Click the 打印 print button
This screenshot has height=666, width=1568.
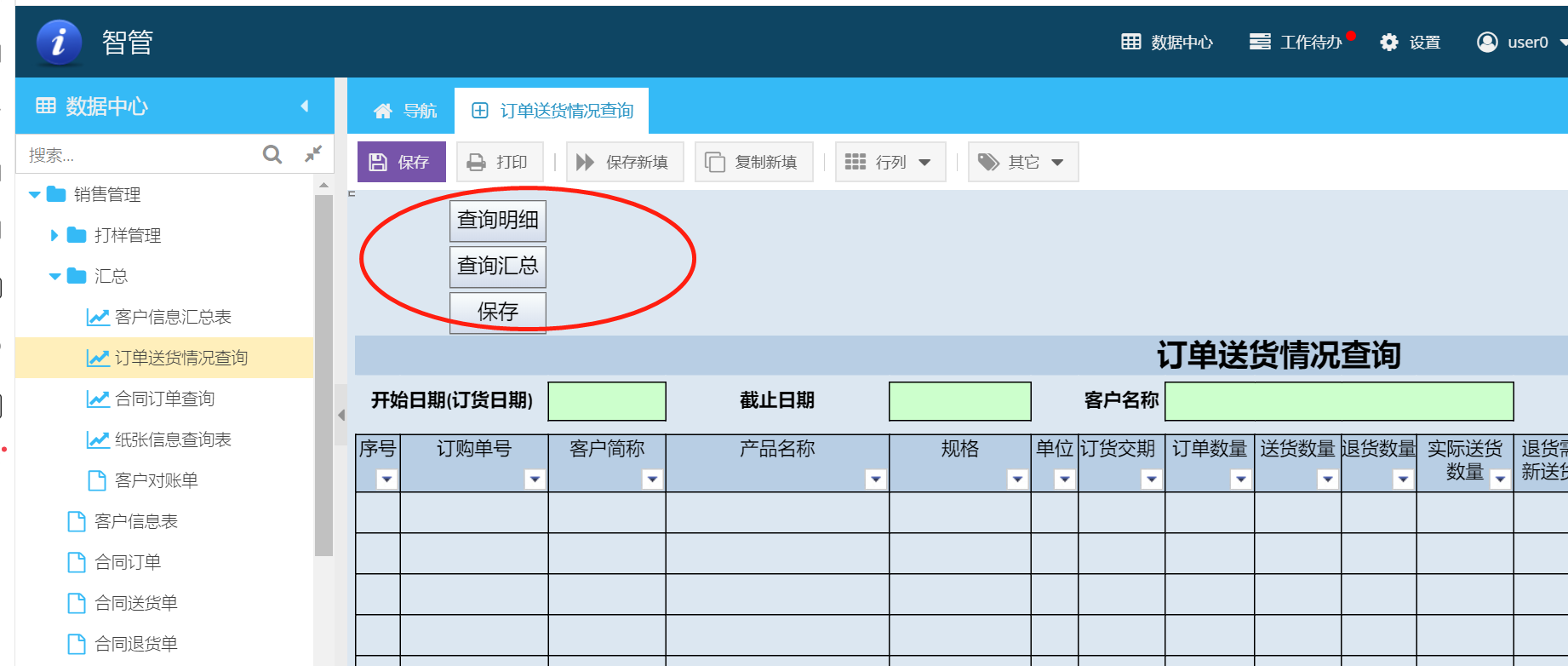(500, 162)
